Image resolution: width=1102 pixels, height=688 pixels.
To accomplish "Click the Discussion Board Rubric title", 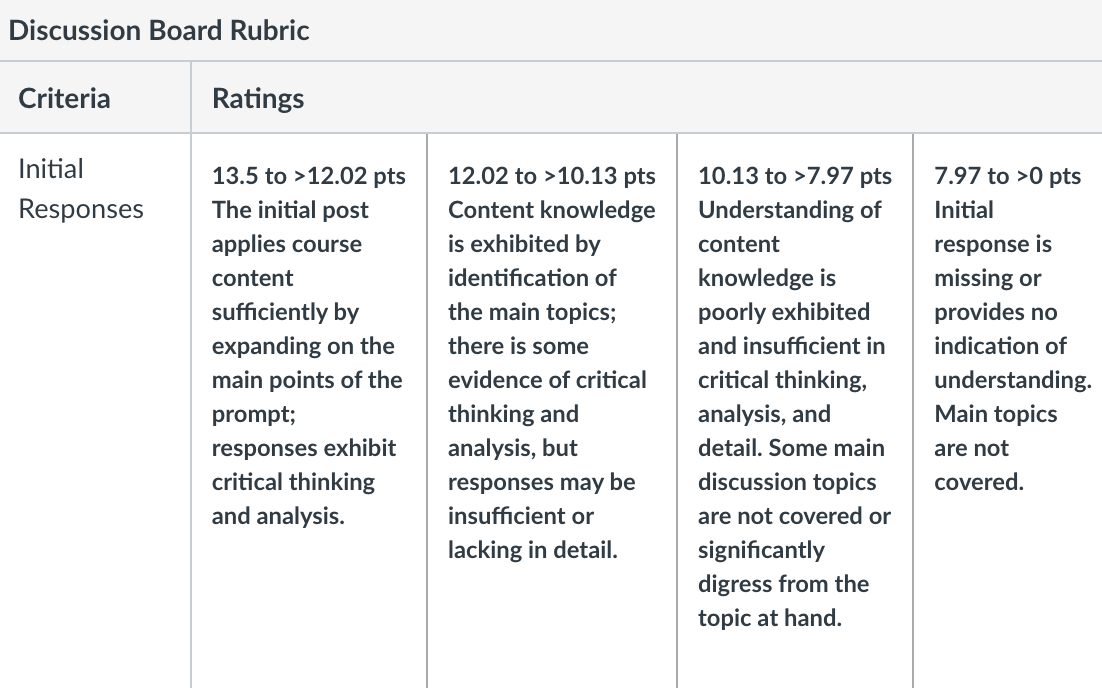I will coord(159,30).
